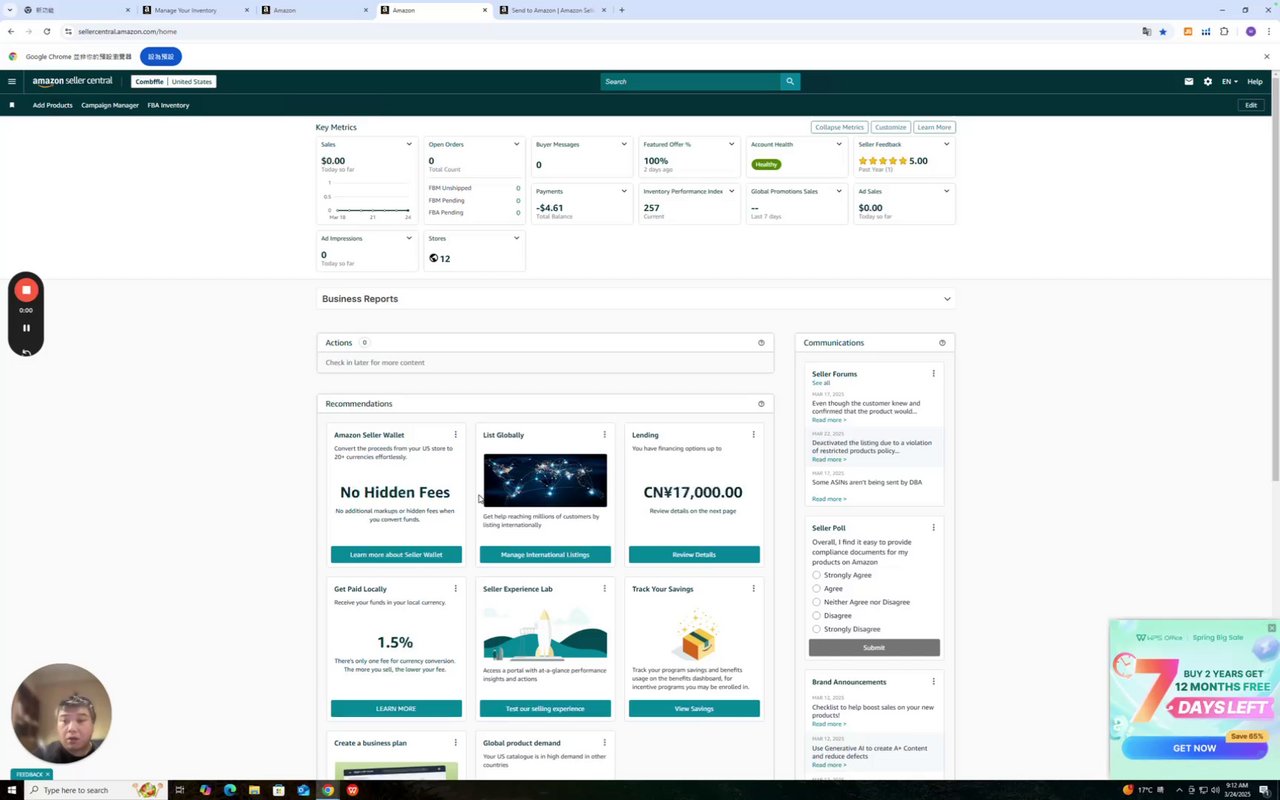
Task: Open Get Paid Locally card options menu
Action: [455, 589]
